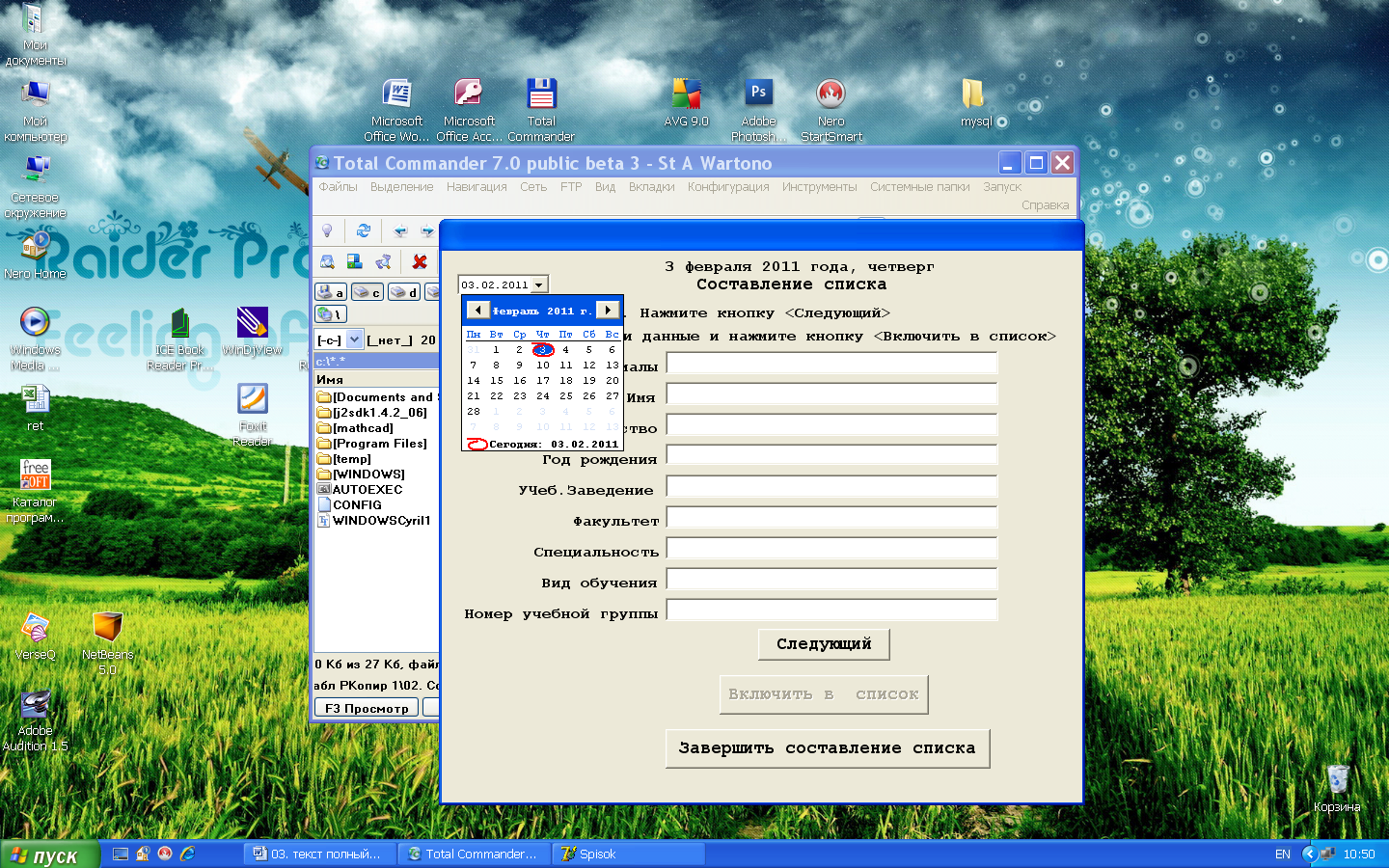Image resolution: width=1389 pixels, height=868 pixels.
Task: Click Show Desktop quick launch icon
Action: pos(121,854)
